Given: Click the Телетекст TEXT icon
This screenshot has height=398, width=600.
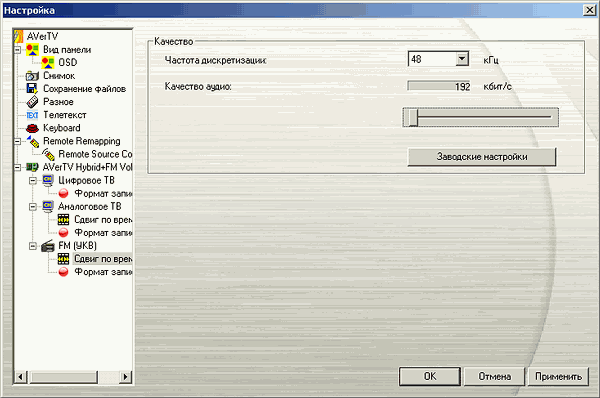Looking at the screenshot, I should pyautogui.click(x=33, y=115).
